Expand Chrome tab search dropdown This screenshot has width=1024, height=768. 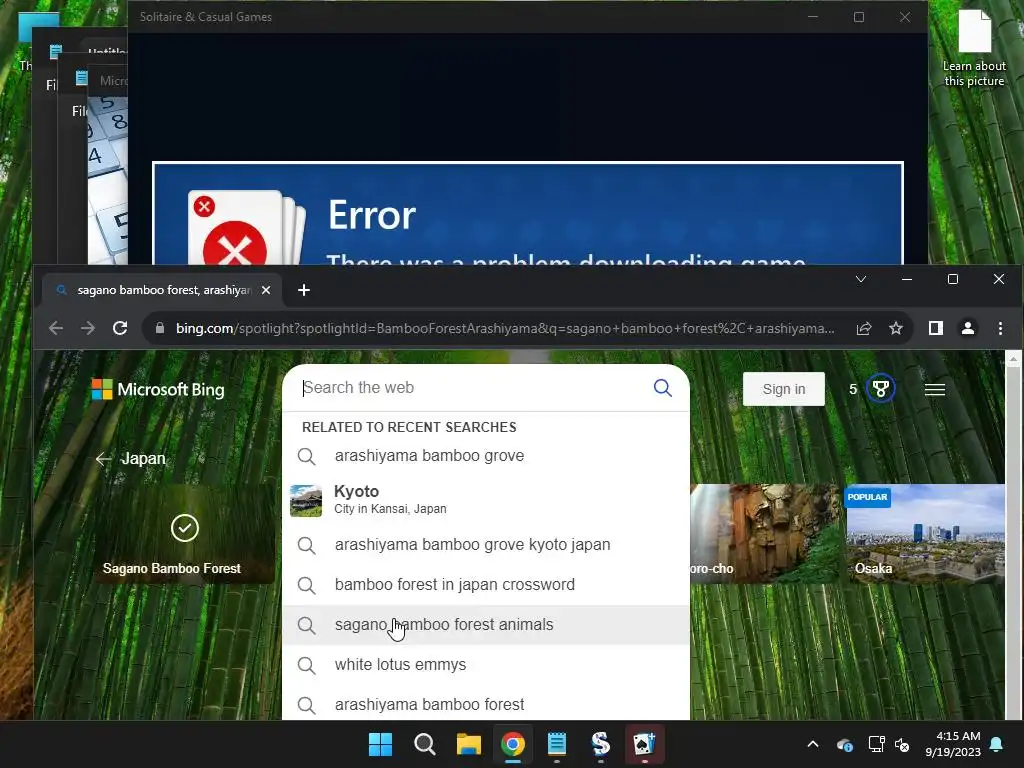pyautogui.click(x=861, y=280)
